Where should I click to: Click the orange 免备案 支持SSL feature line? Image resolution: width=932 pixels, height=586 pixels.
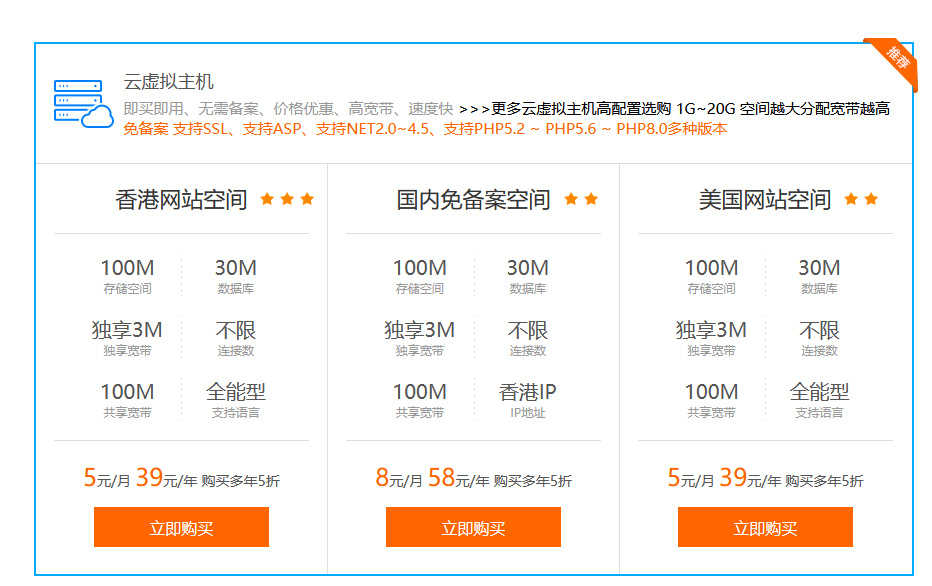point(425,129)
